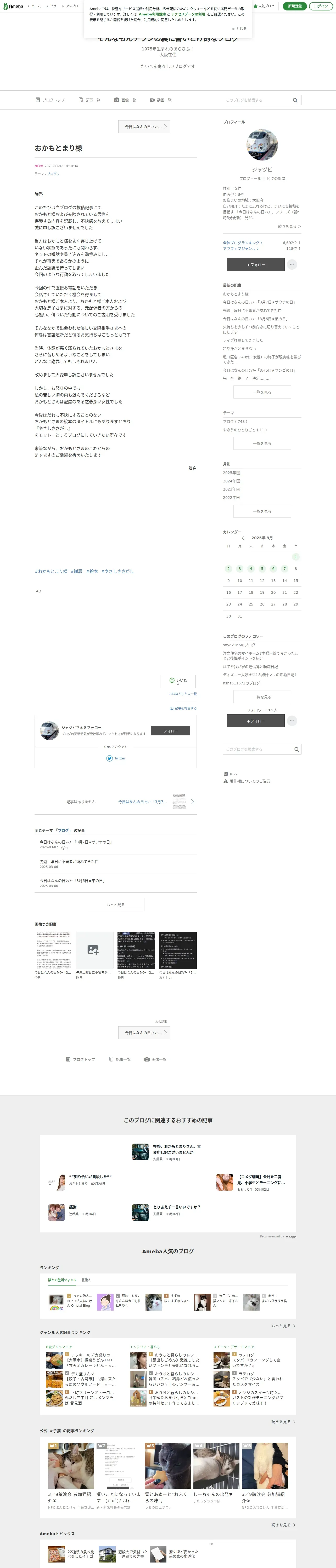This screenshot has height=1568, width=336.
Task: Open 続きを見る link in profile
Action: 290,226
